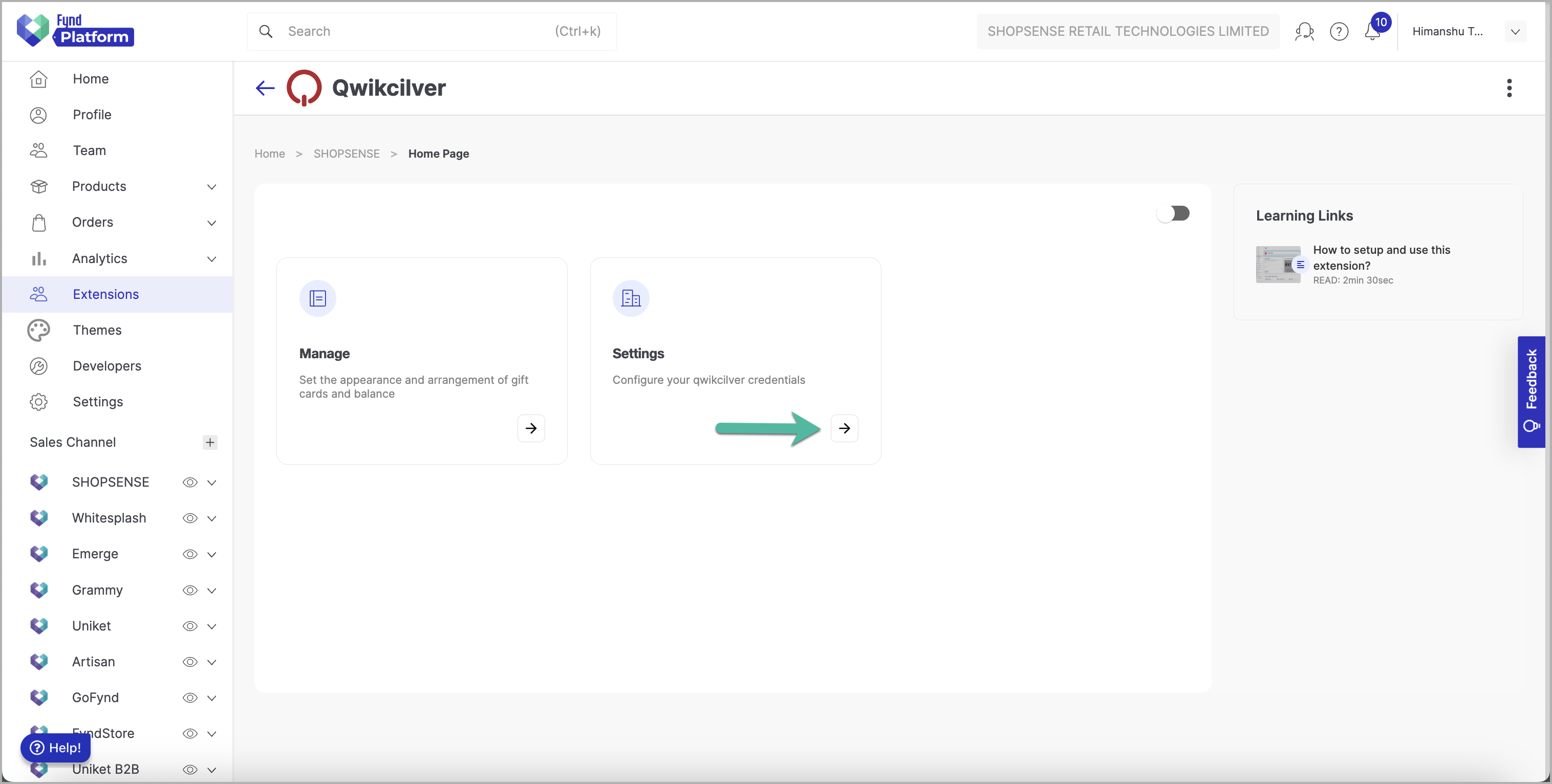The width and height of the screenshot is (1552, 784).
Task: Click the Whitesplash channel logo icon
Action: point(38,518)
